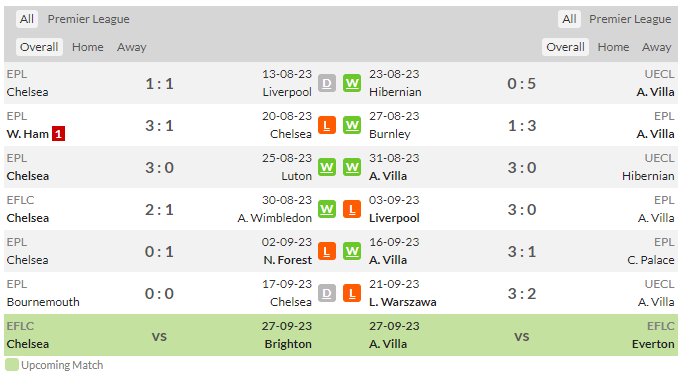Click the W badge for Hibernian 0:5 match
Viewport: 682px width, 384px height.
352,83
